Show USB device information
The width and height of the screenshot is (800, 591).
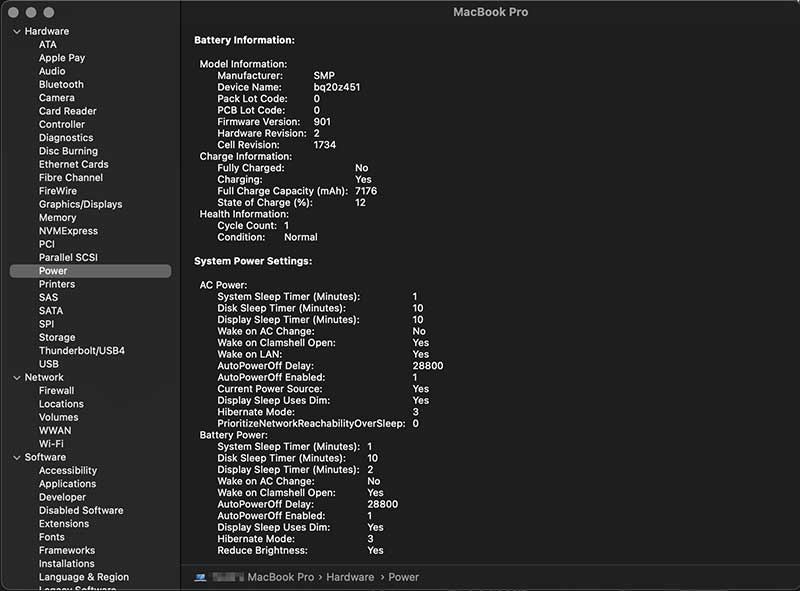49,364
